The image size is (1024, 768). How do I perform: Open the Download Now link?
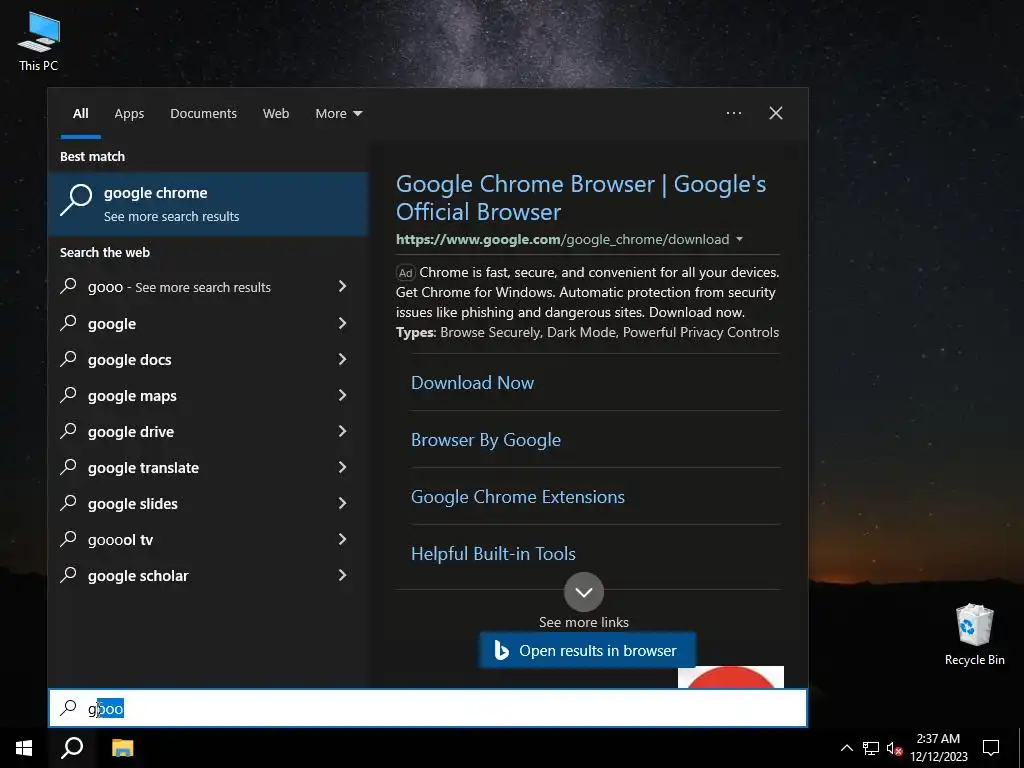point(472,383)
